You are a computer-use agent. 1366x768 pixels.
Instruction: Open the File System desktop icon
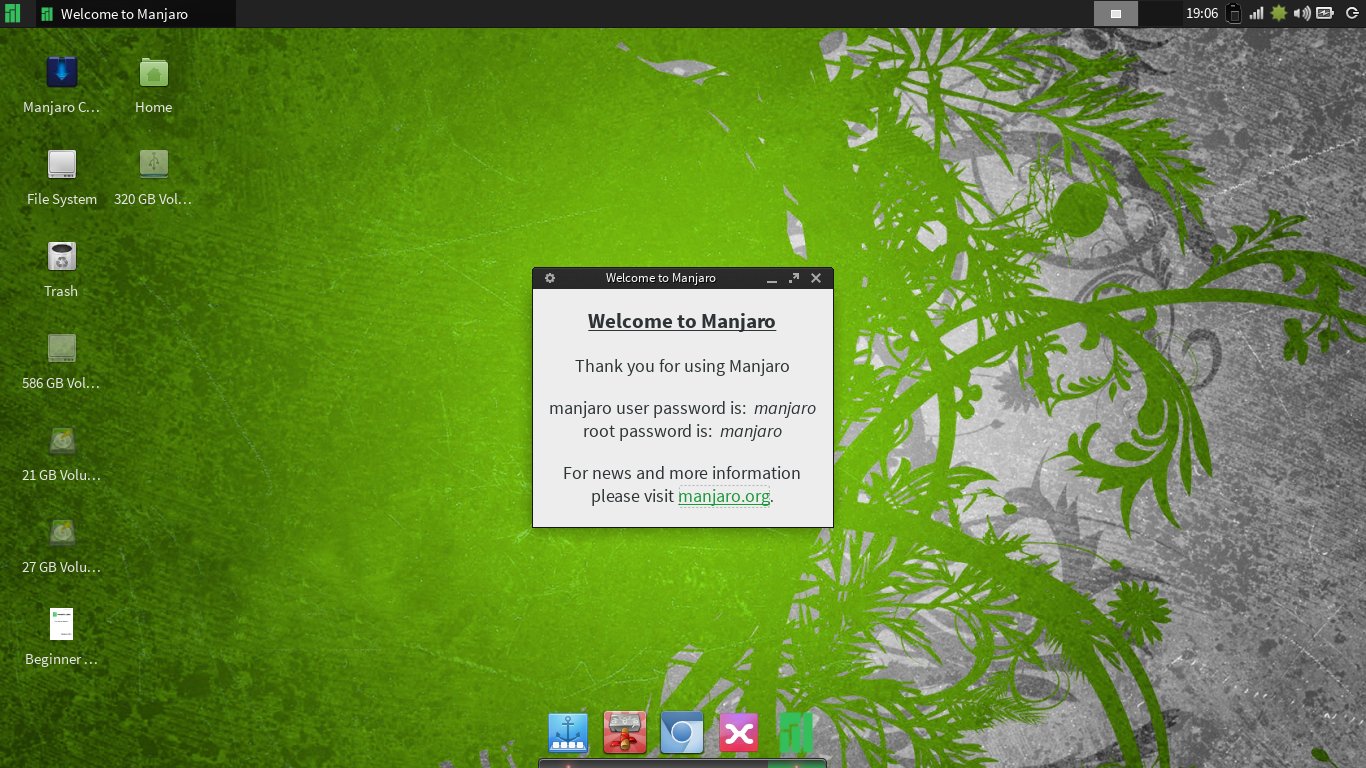tap(62, 165)
